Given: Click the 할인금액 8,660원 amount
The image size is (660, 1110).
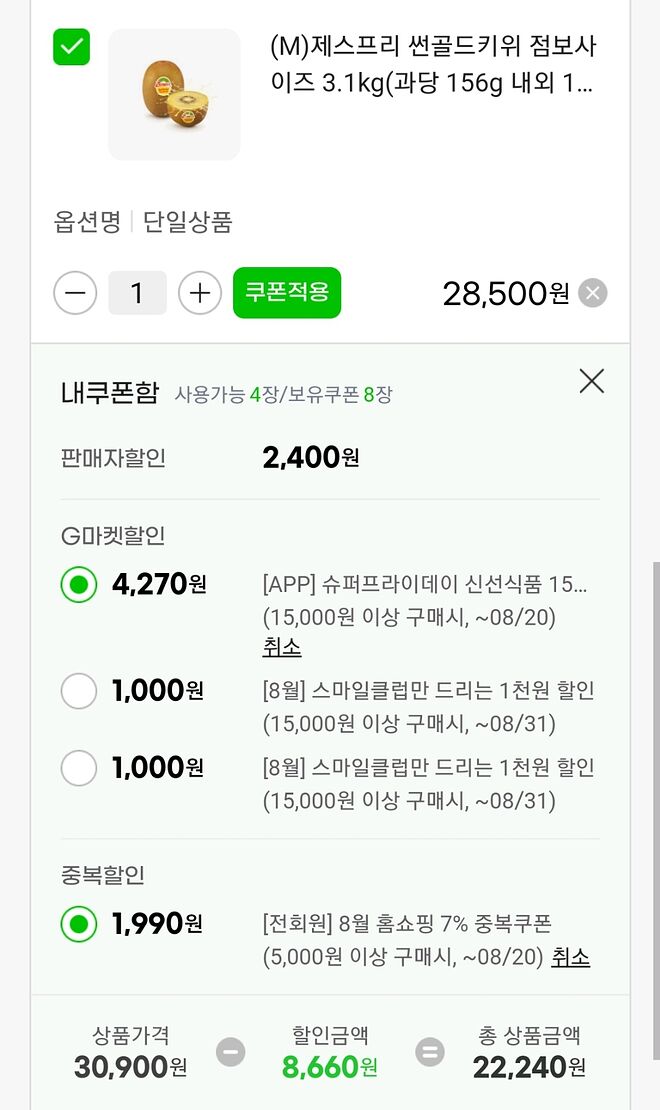Looking at the screenshot, I should (330, 1067).
